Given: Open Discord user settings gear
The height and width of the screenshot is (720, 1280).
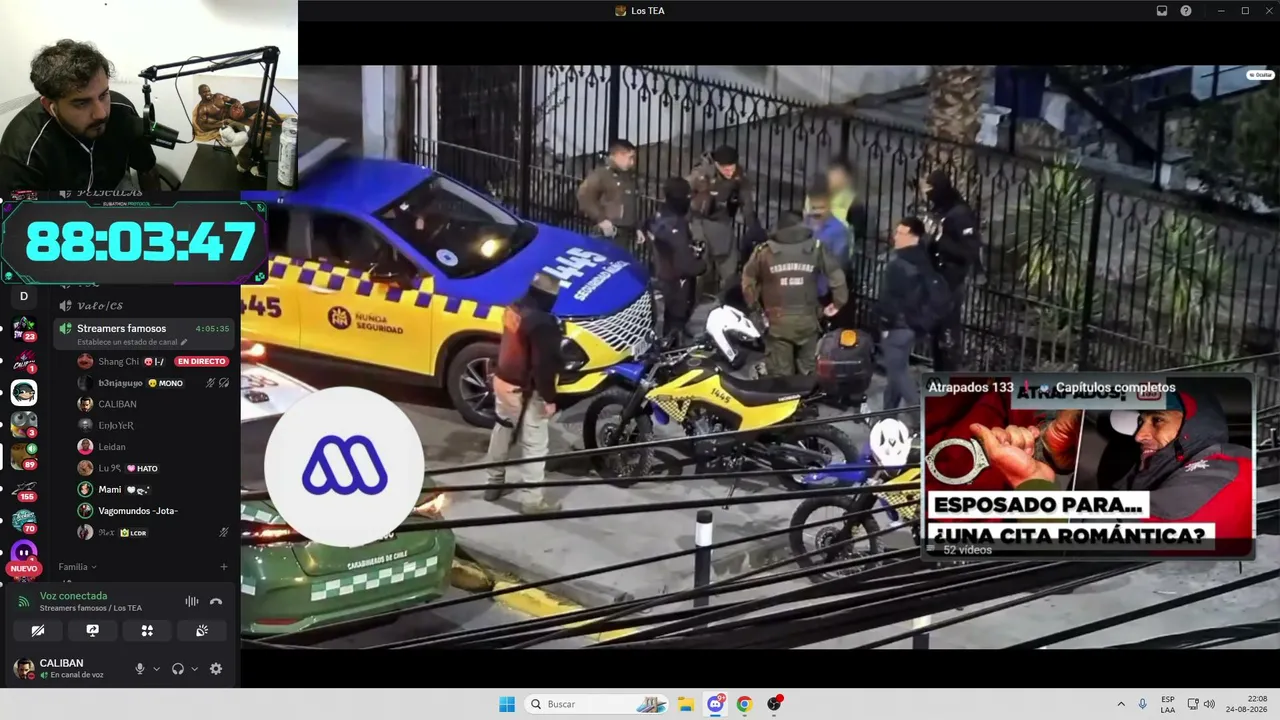Looking at the screenshot, I should pos(215,668).
